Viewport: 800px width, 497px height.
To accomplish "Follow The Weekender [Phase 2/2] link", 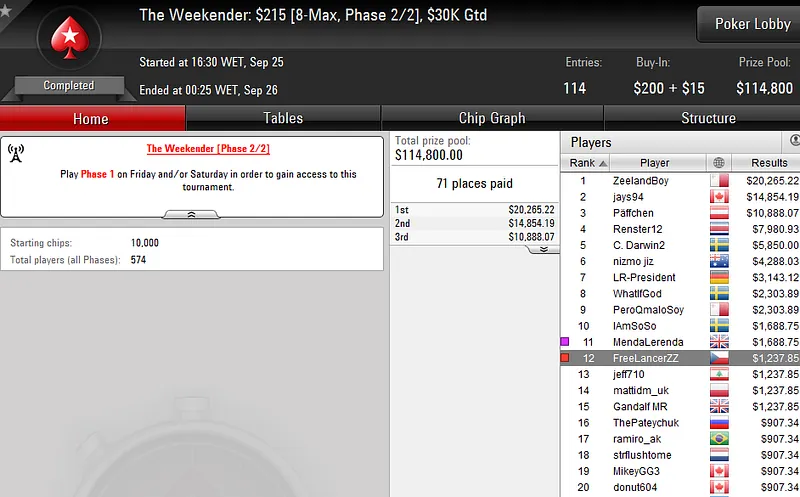I will point(208,148).
